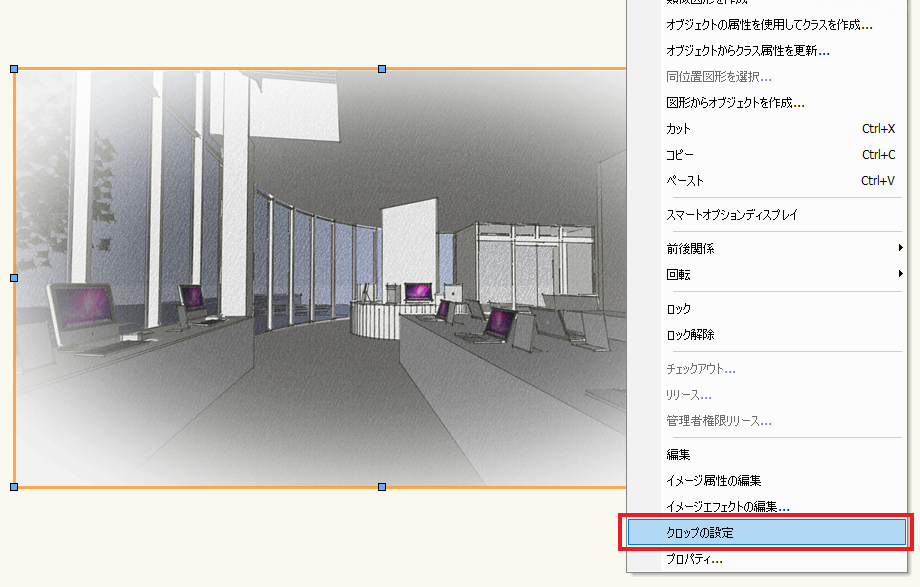Viewport: 920px width, 587px height.
Task: Click the bottom-middle selection handle
Action: click(x=381, y=485)
